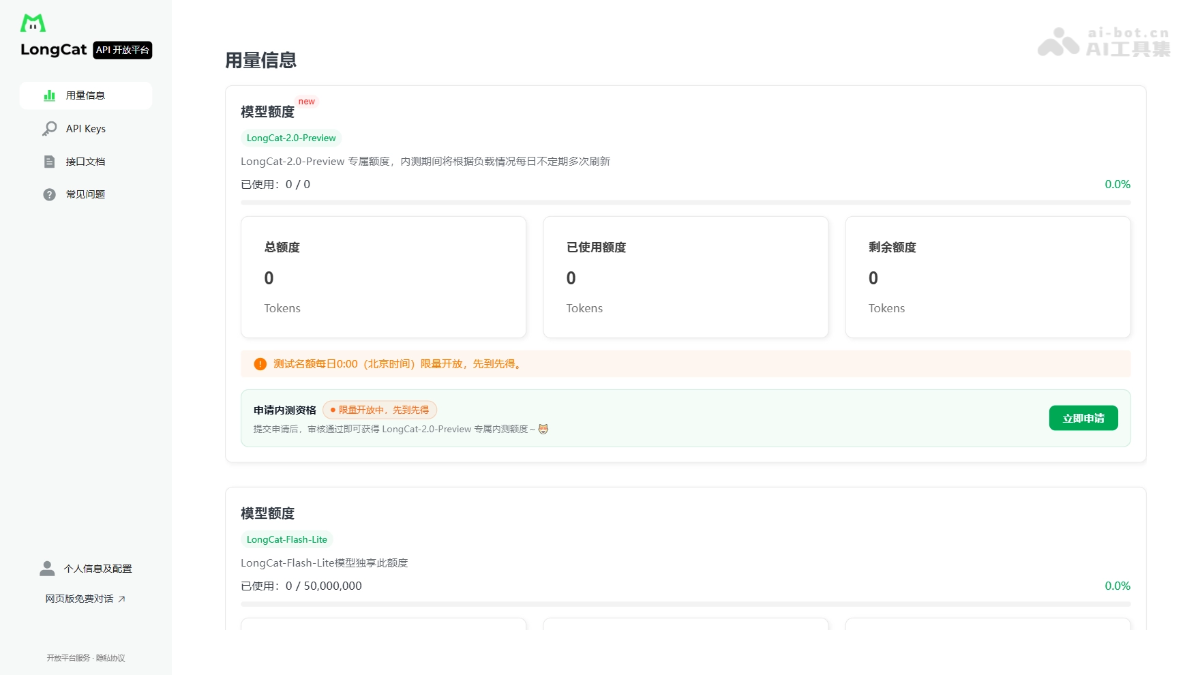Screen dimensions: 1200x675
Task: Open 个人信息及配置 settings
Action: [x=85, y=568]
